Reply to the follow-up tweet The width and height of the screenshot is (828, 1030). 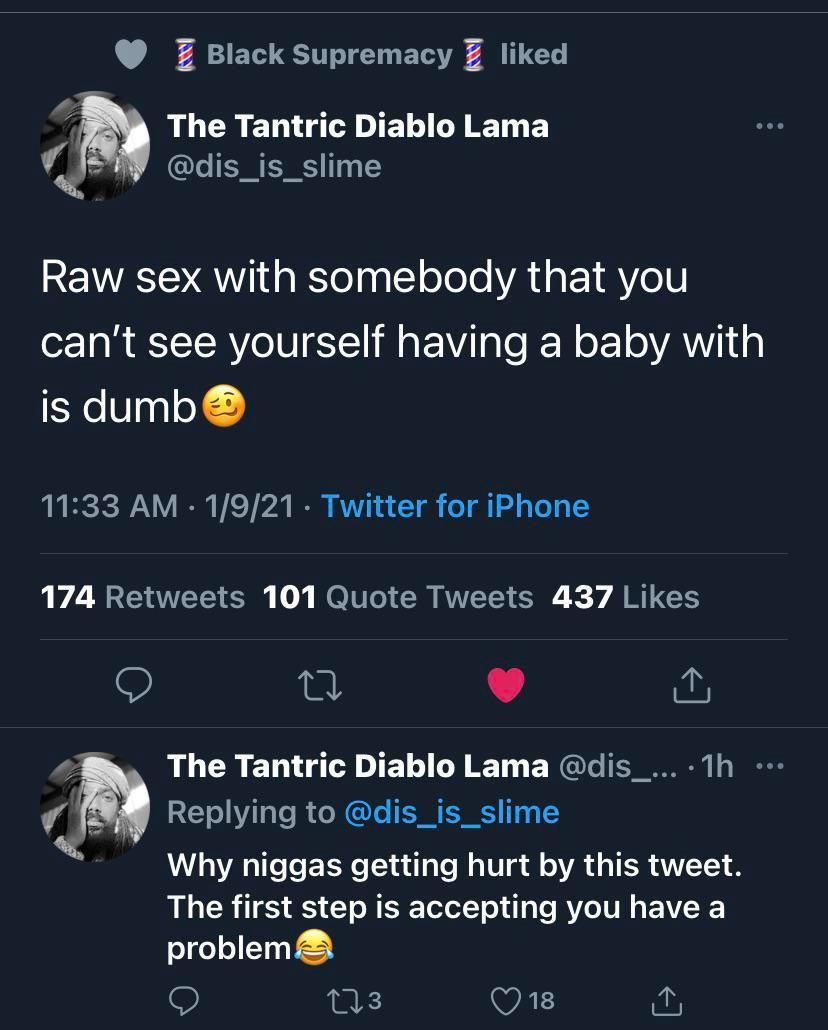183,1000
